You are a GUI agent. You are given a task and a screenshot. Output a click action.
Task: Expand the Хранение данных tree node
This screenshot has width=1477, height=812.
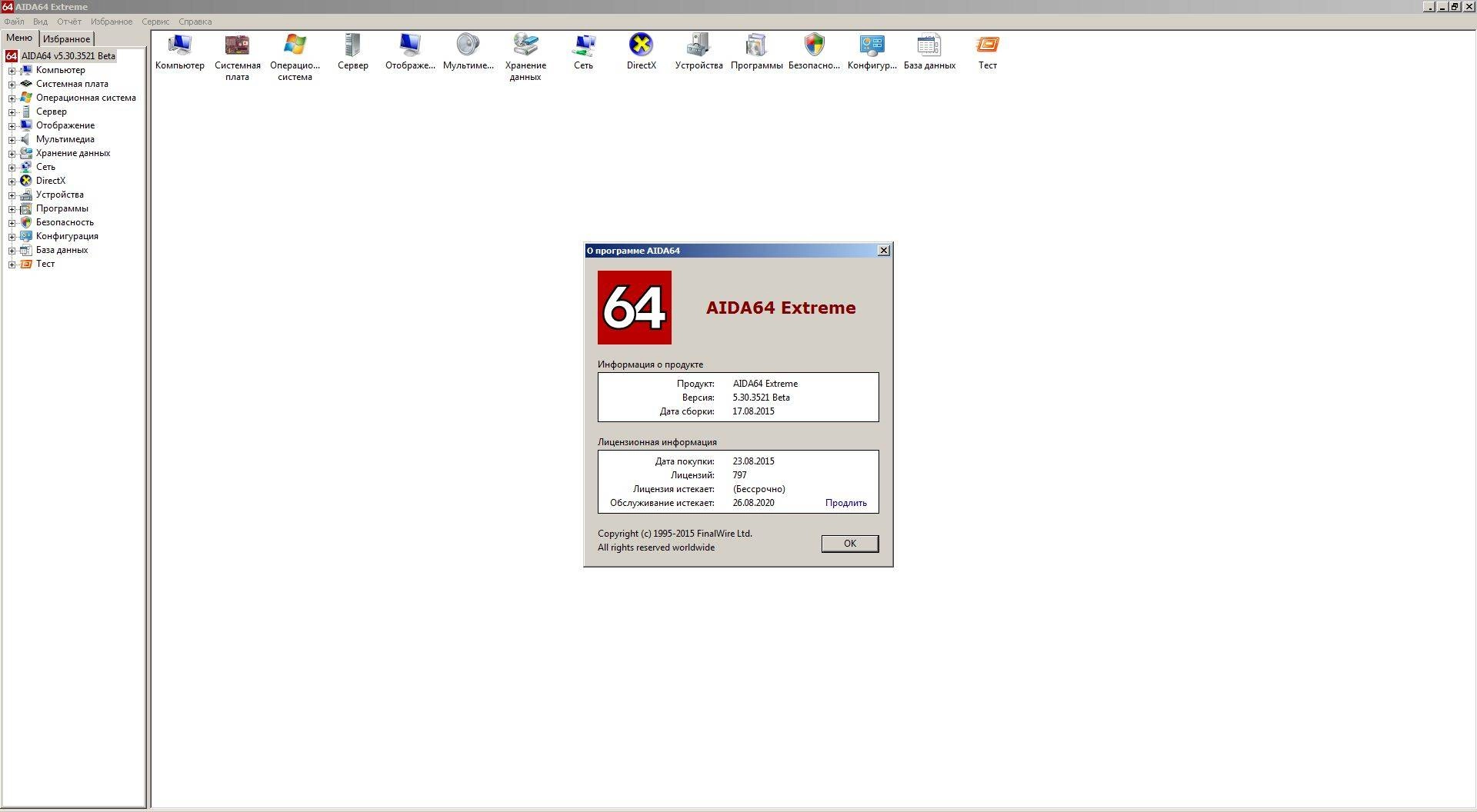click(x=12, y=154)
